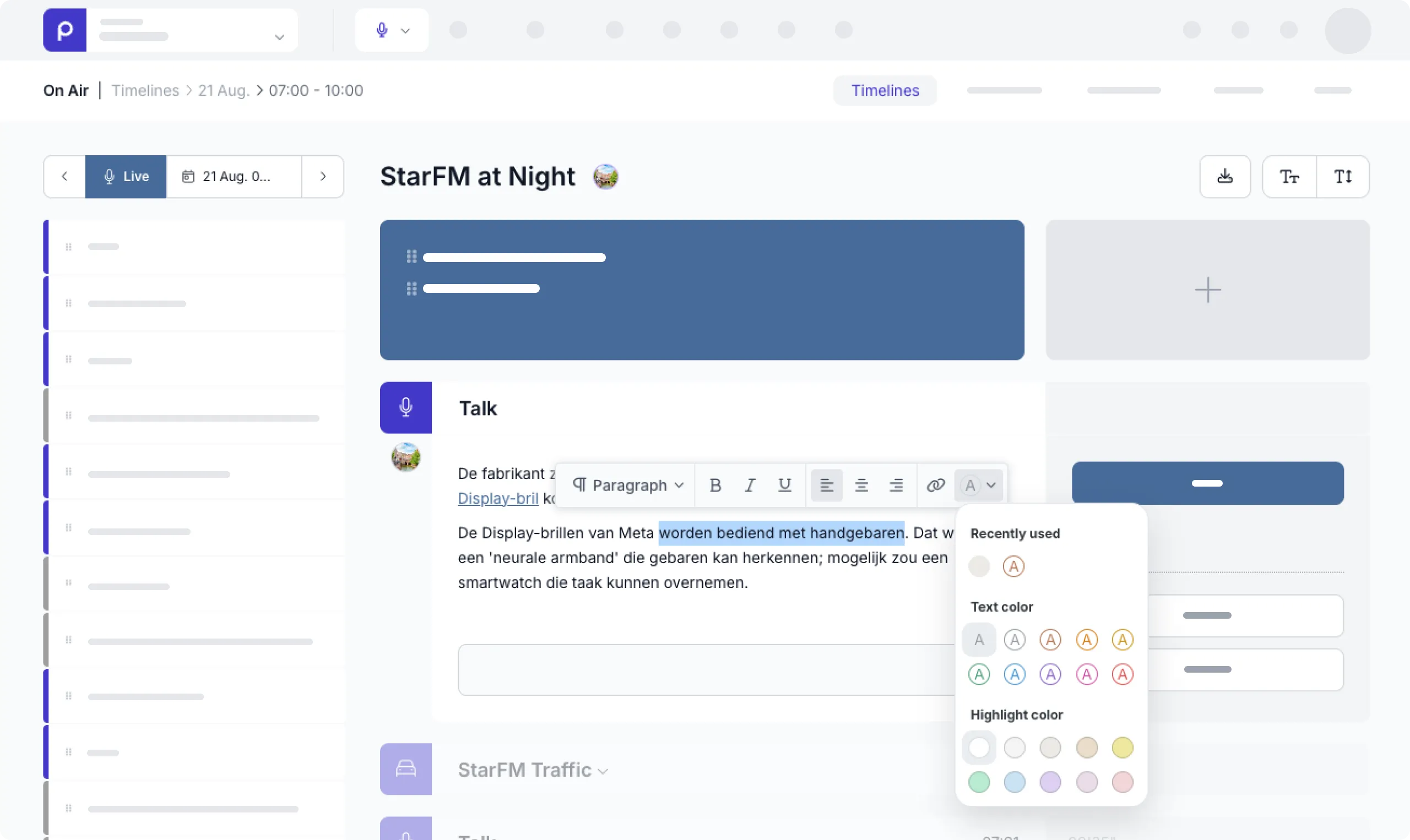Select yellow highlight color

[1122, 748]
